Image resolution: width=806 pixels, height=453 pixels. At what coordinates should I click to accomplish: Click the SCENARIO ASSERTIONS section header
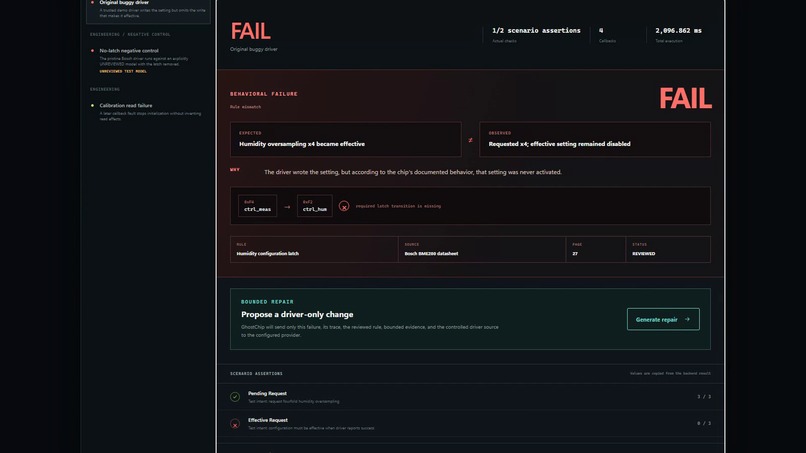(256, 374)
